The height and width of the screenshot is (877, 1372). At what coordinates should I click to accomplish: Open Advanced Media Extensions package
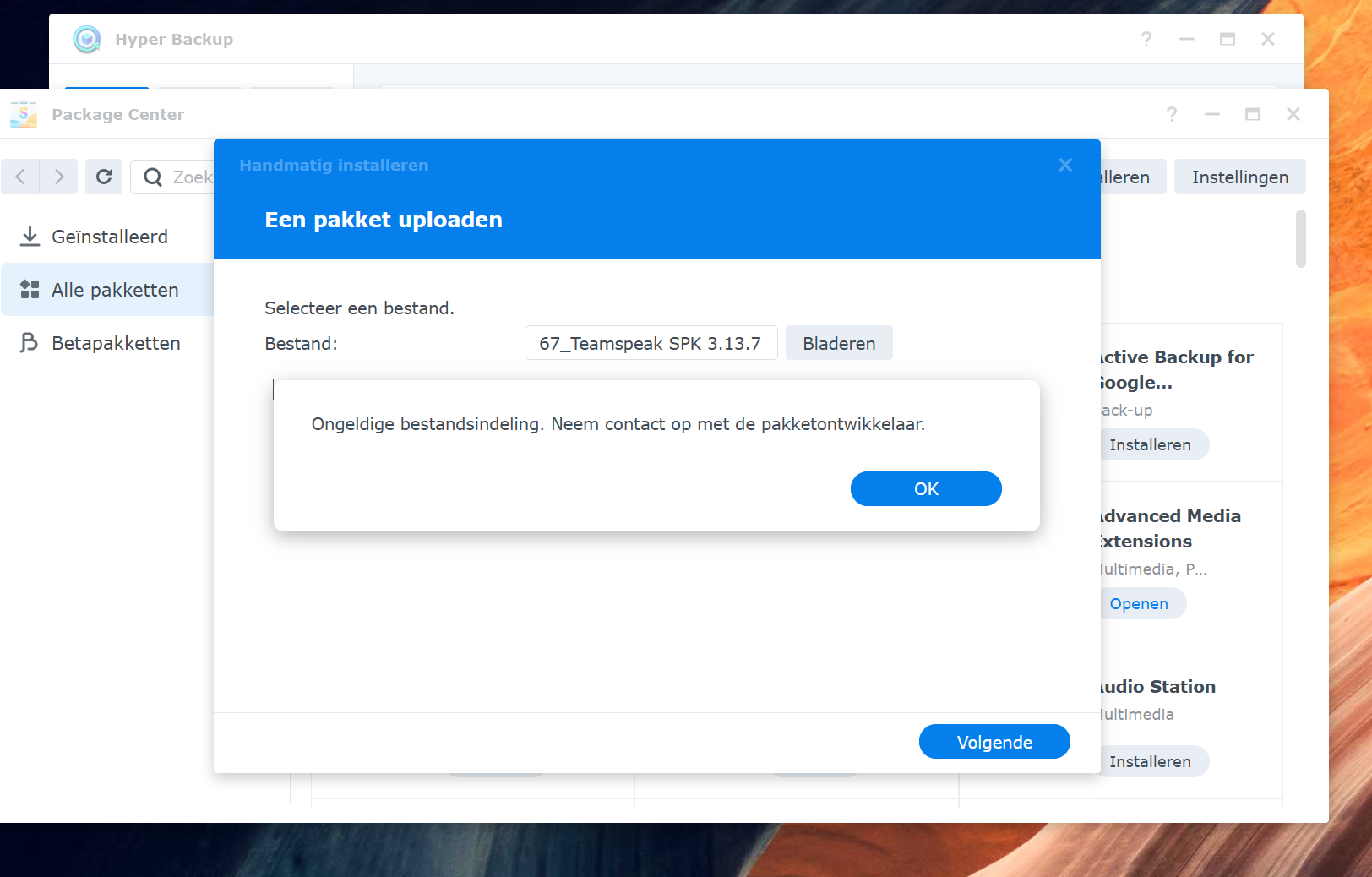point(1140,604)
